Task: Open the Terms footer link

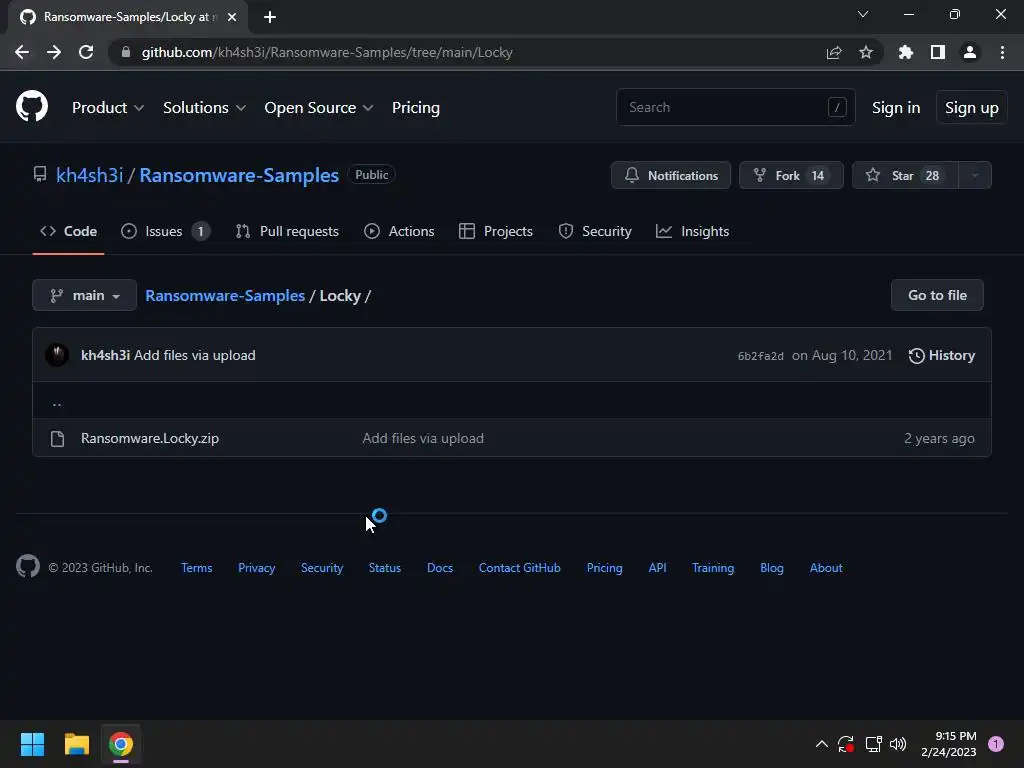Action: pos(197,568)
